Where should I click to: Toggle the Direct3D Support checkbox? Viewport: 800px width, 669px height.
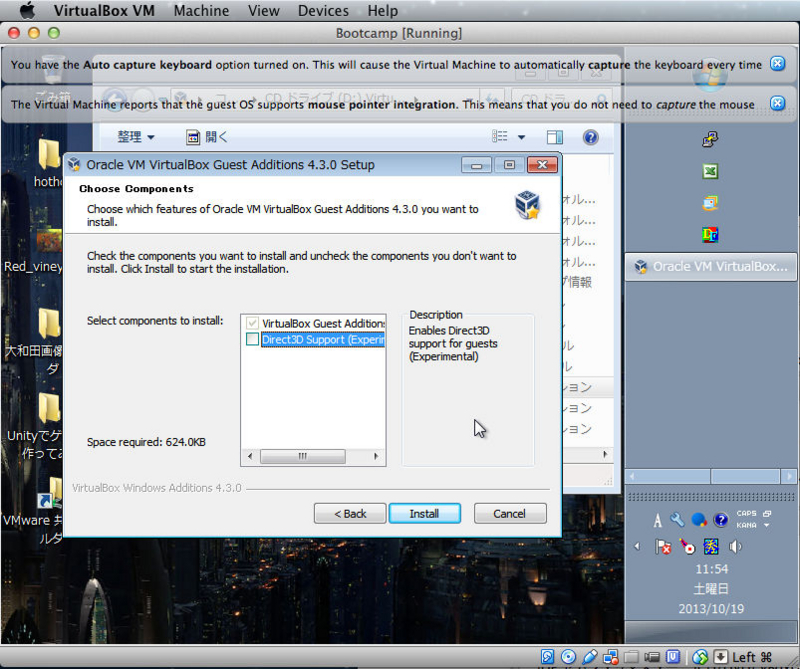(x=253, y=339)
